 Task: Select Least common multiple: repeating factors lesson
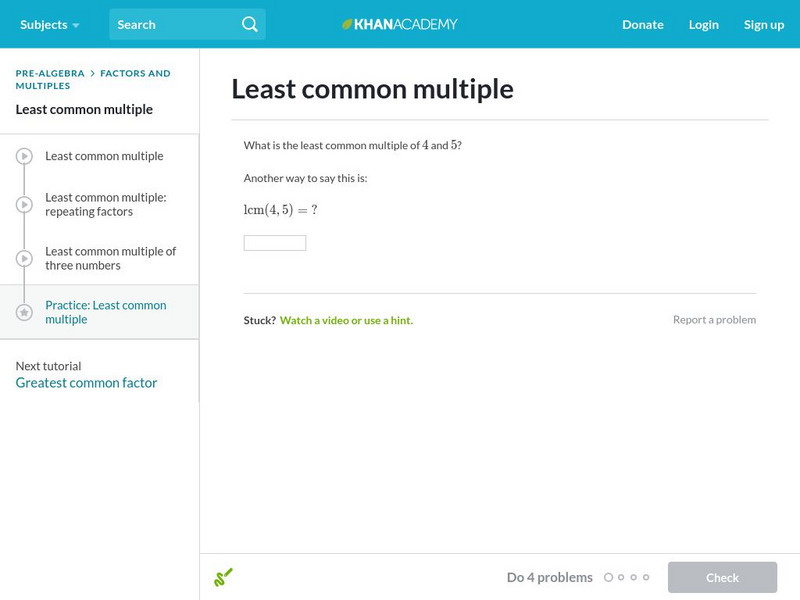(105, 204)
